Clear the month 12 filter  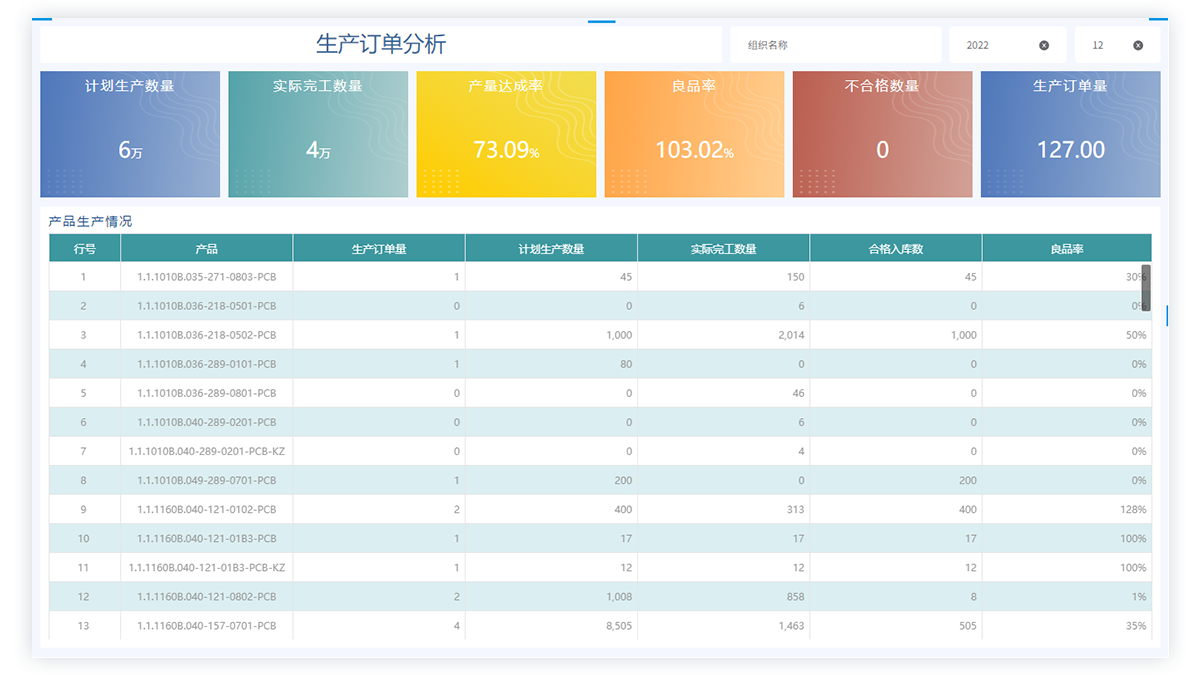pos(1138,45)
